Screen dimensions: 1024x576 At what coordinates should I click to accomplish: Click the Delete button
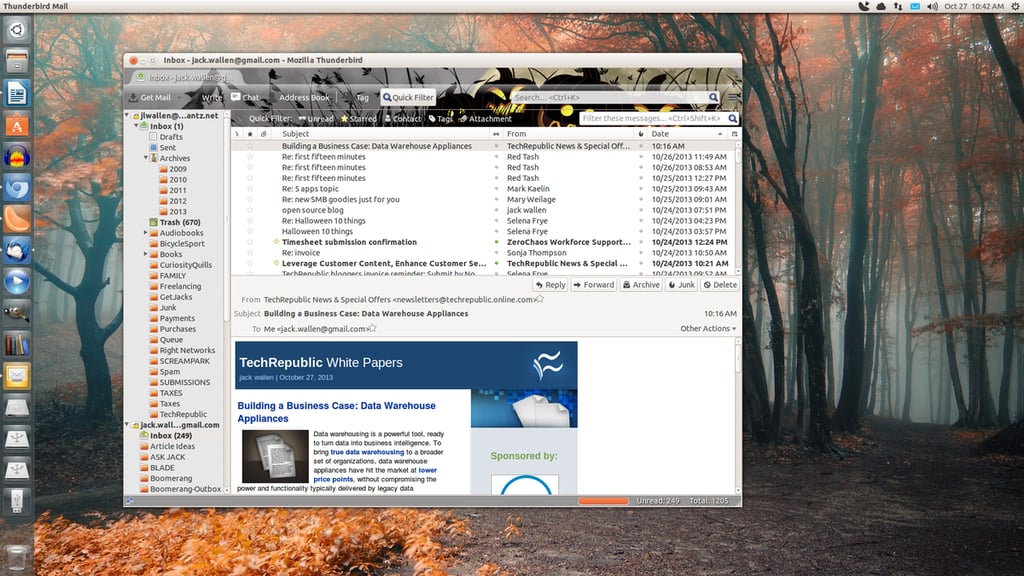720,285
